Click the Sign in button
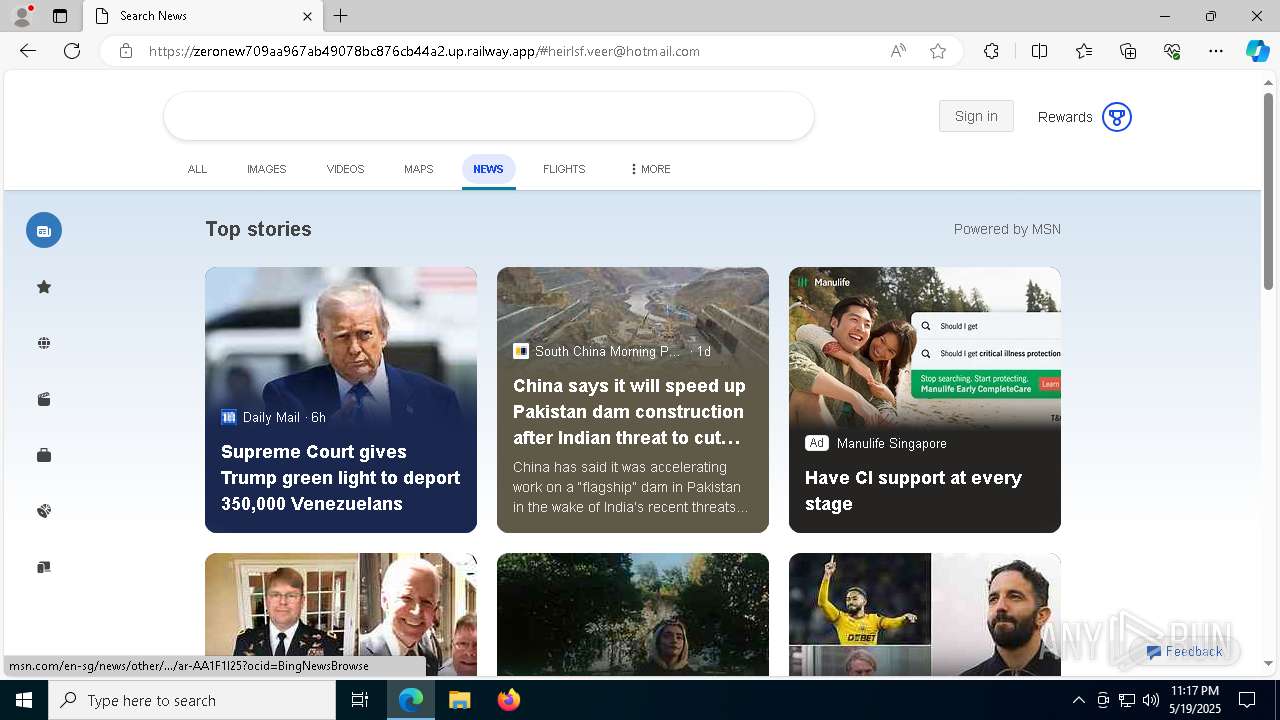 pos(976,116)
